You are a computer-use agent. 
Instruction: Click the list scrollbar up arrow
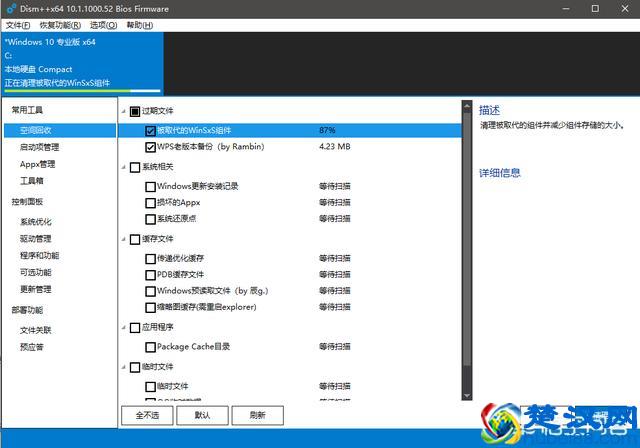[467, 106]
